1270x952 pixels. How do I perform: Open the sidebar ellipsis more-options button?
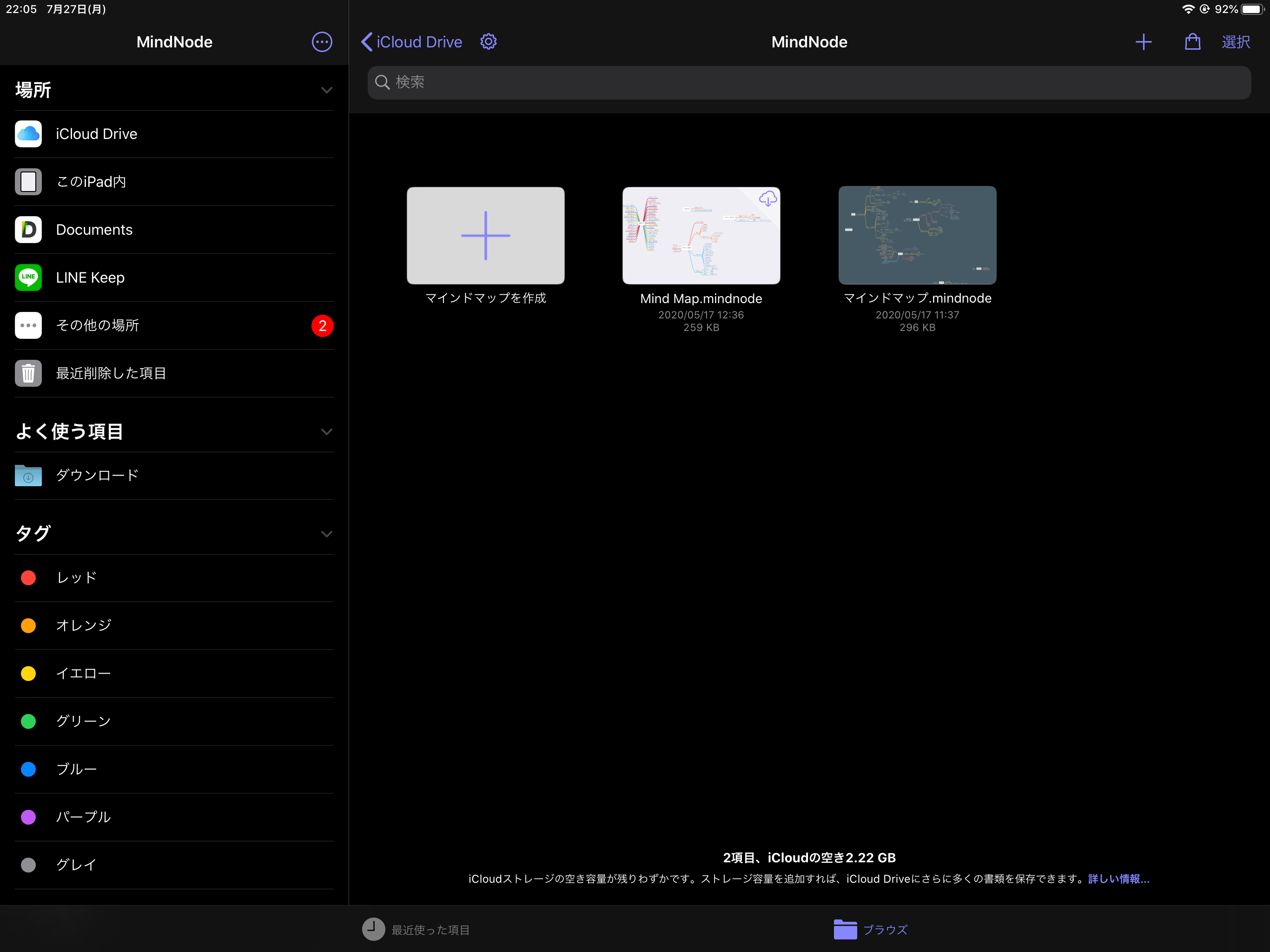tap(322, 42)
